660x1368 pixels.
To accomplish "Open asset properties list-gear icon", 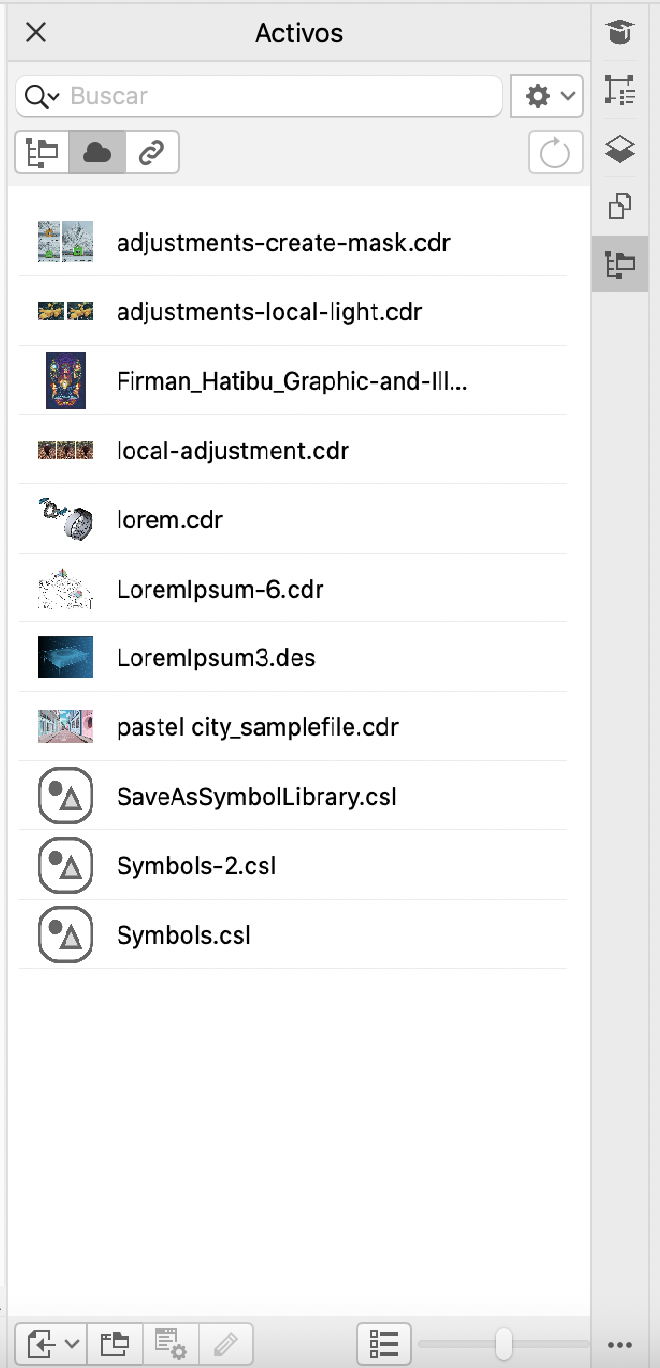I will (x=172, y=1343).
